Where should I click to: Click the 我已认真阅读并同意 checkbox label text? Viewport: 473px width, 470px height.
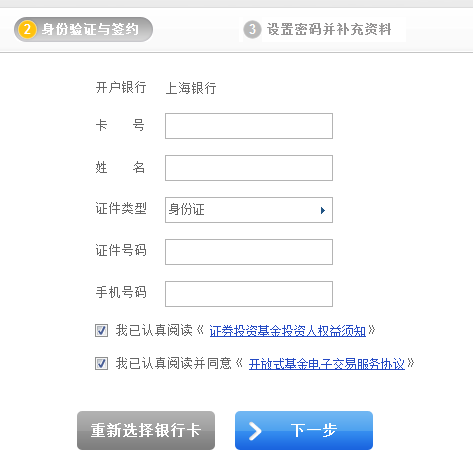coord(173,363)
